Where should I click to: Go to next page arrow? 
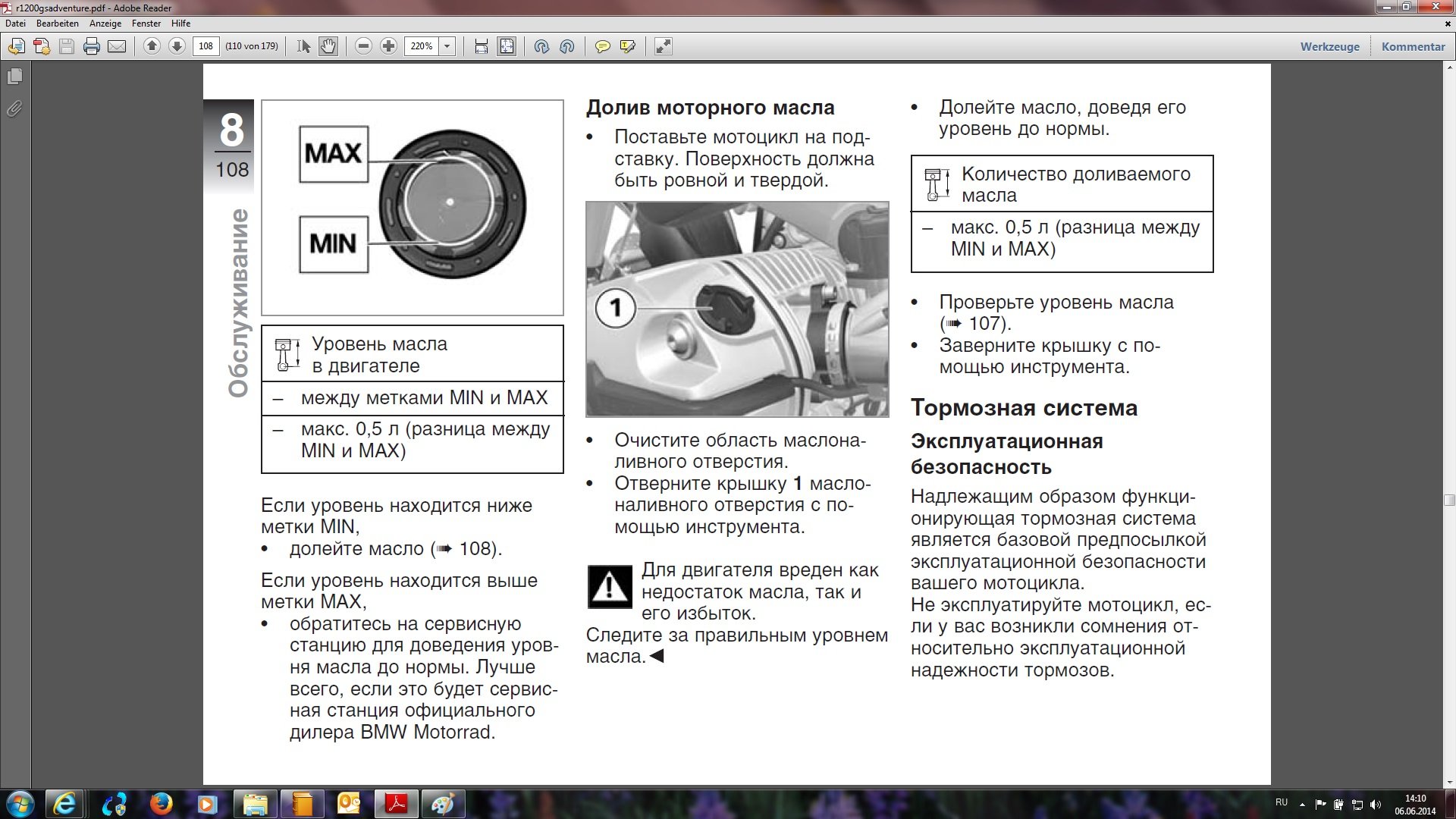pyautogui.click(x=177, y=46)
